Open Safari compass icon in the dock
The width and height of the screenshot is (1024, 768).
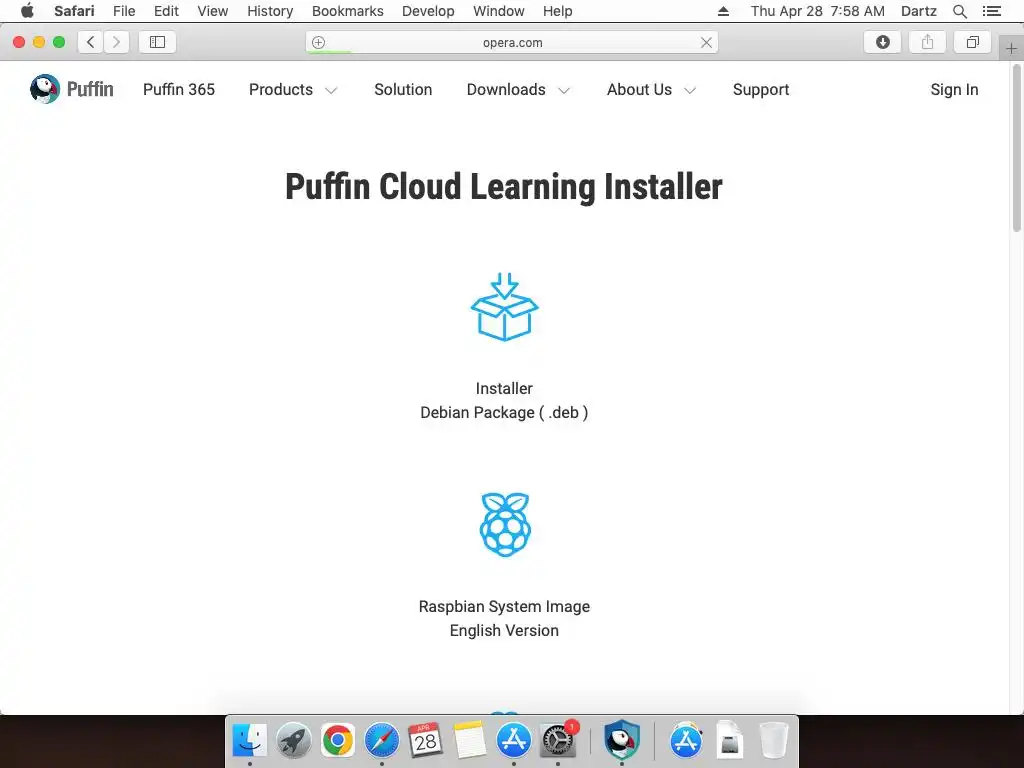381,741
